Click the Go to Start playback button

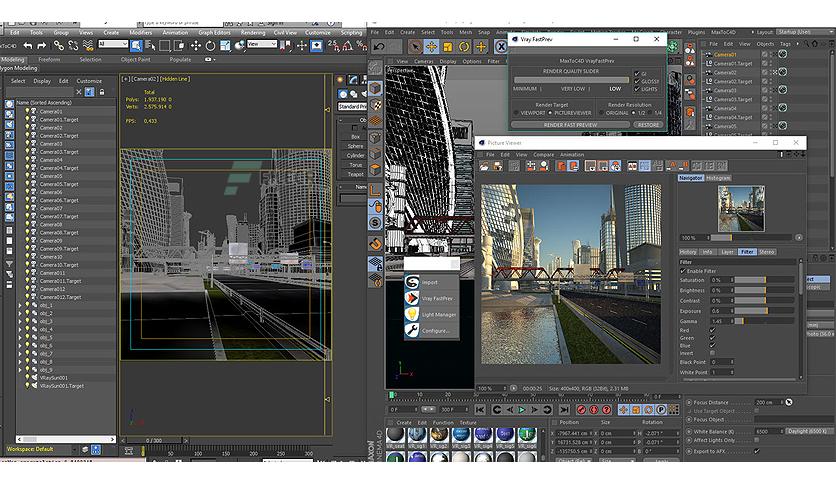pos(480,409)
